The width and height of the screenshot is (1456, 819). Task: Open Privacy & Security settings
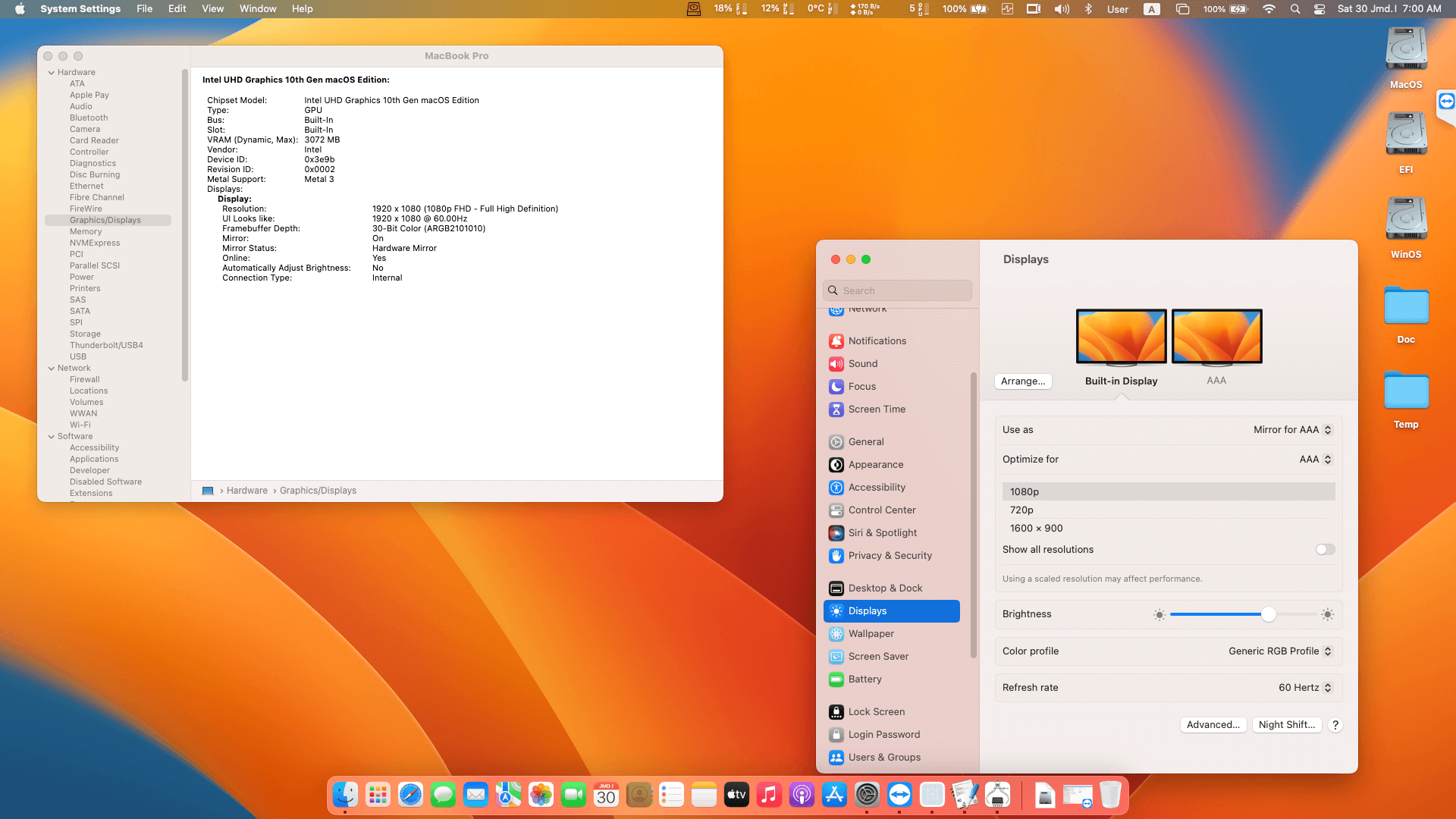pos(890,556)
